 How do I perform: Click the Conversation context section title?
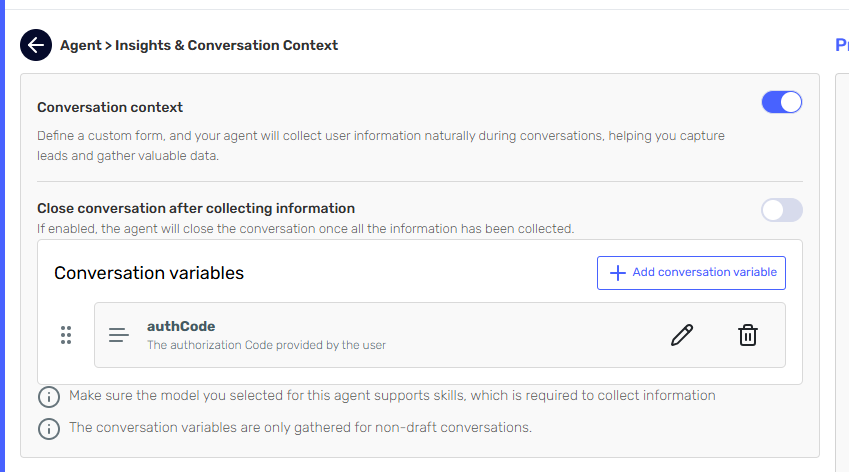(110, 107)
